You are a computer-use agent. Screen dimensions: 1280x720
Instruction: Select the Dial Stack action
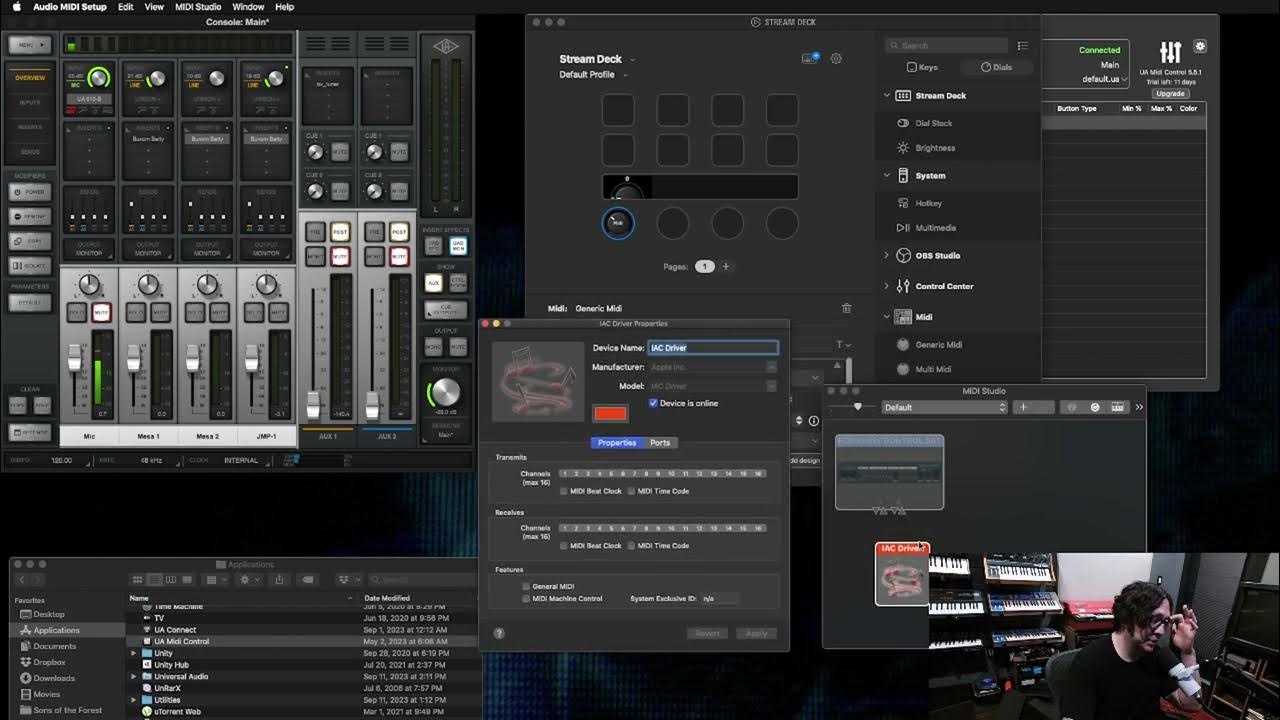(934, 123)
